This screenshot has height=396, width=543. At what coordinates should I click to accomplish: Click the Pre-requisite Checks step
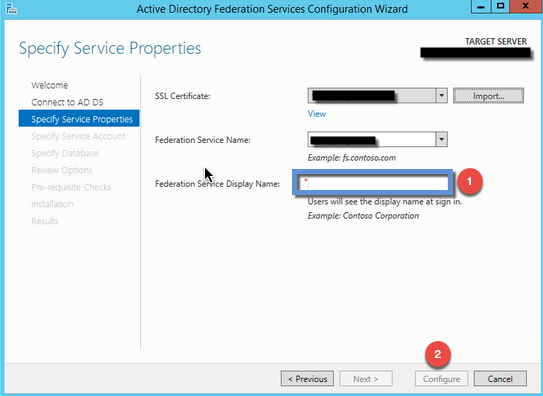71,187
